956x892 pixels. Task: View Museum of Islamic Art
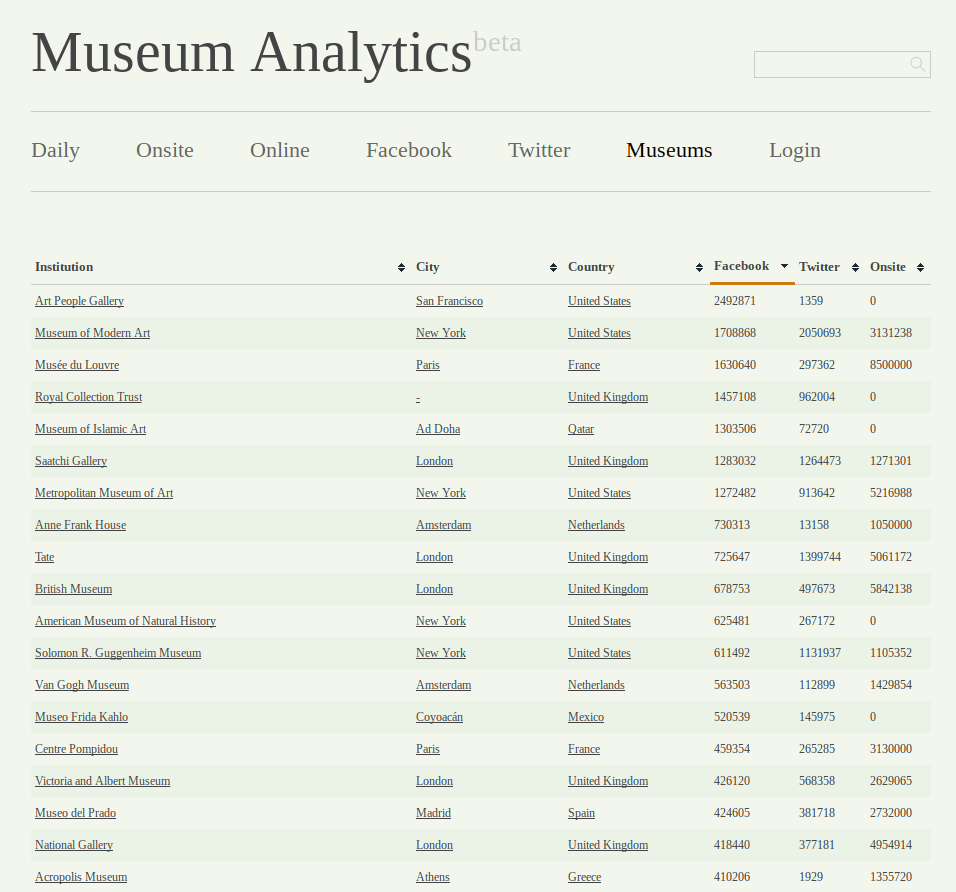pos(90,429)
